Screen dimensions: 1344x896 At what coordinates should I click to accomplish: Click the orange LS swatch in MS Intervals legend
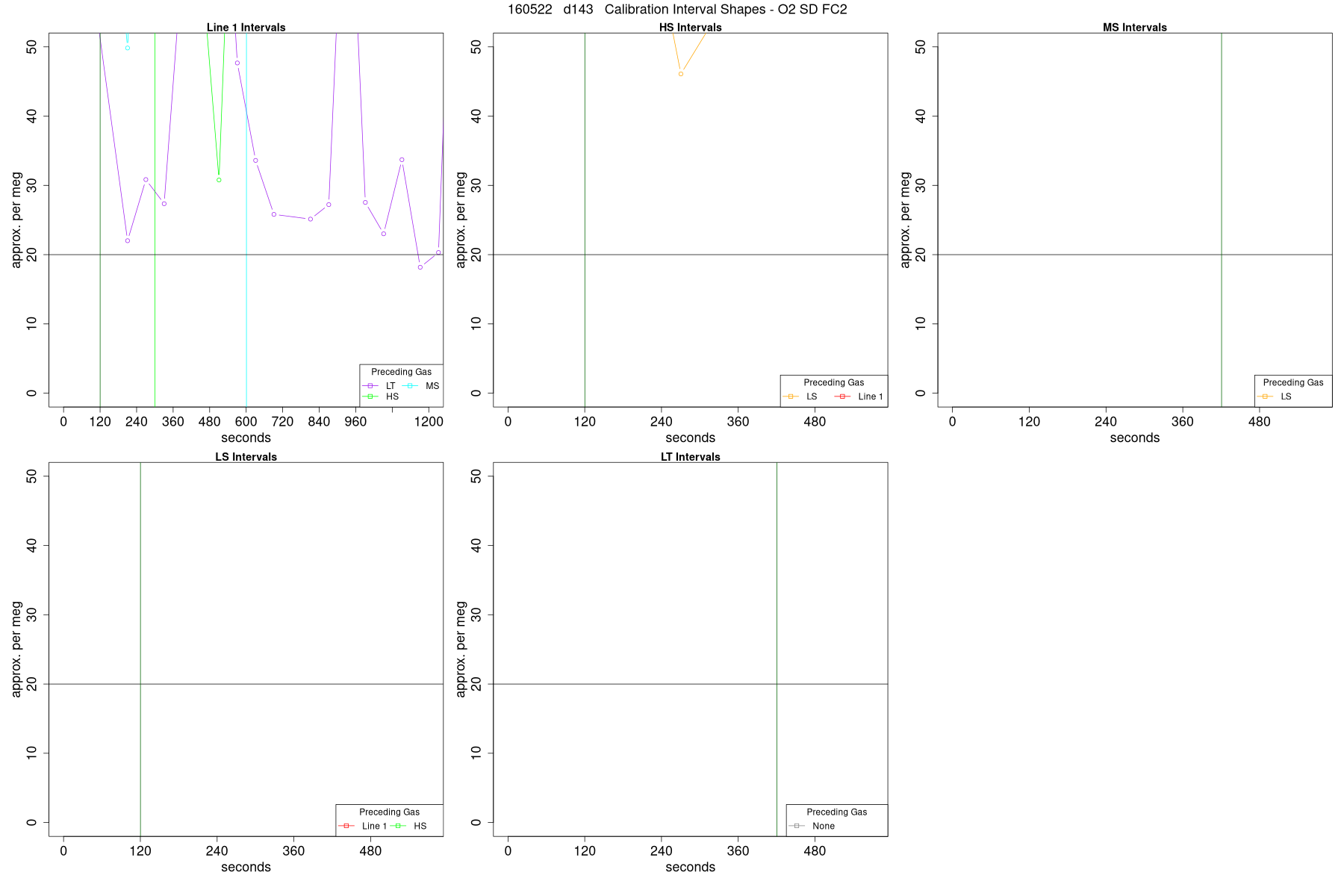[x=1265, y=396]
